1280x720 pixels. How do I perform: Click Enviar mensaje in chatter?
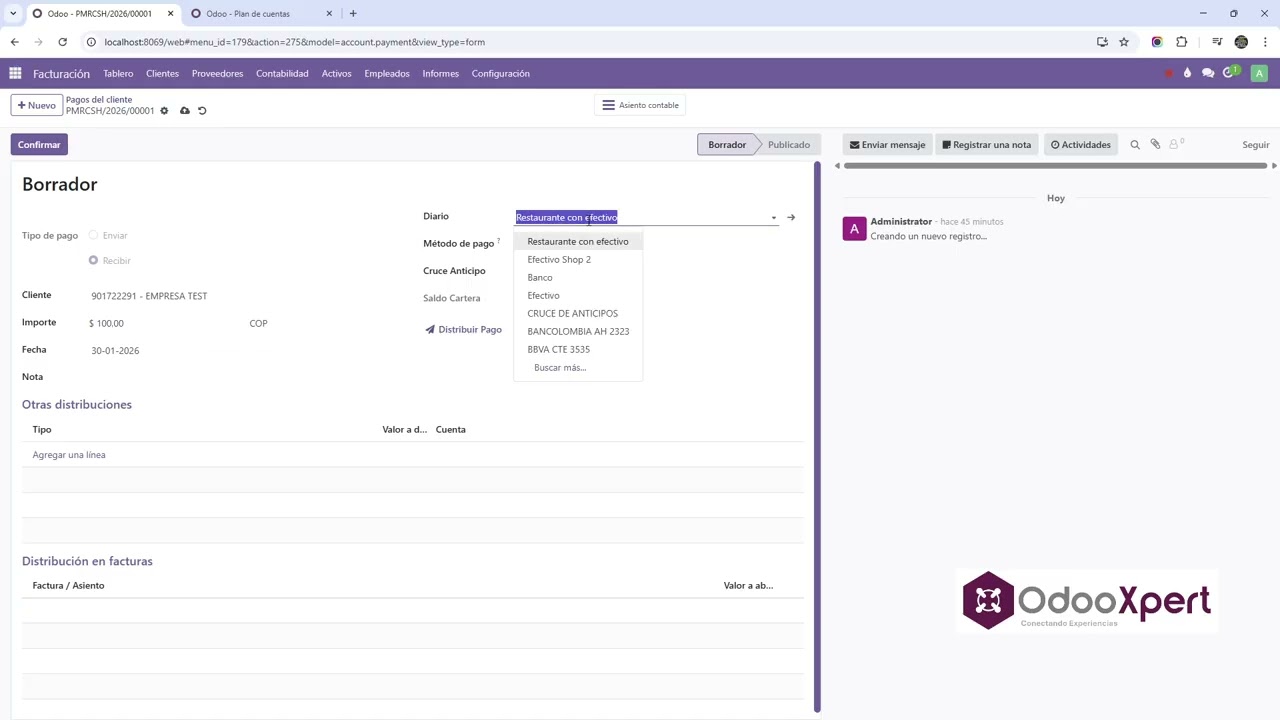click(x=887, y=145)
